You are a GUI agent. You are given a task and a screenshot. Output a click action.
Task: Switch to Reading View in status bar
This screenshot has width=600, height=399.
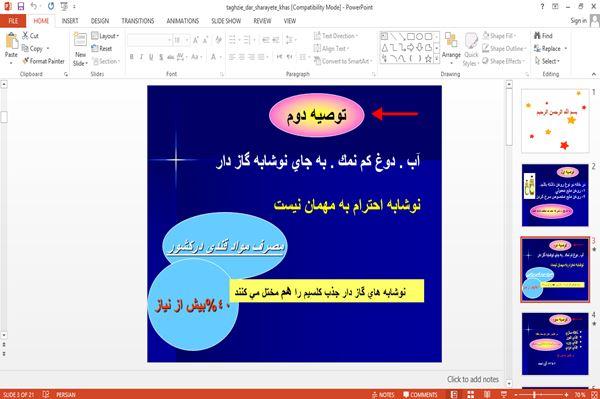[487, 394]
